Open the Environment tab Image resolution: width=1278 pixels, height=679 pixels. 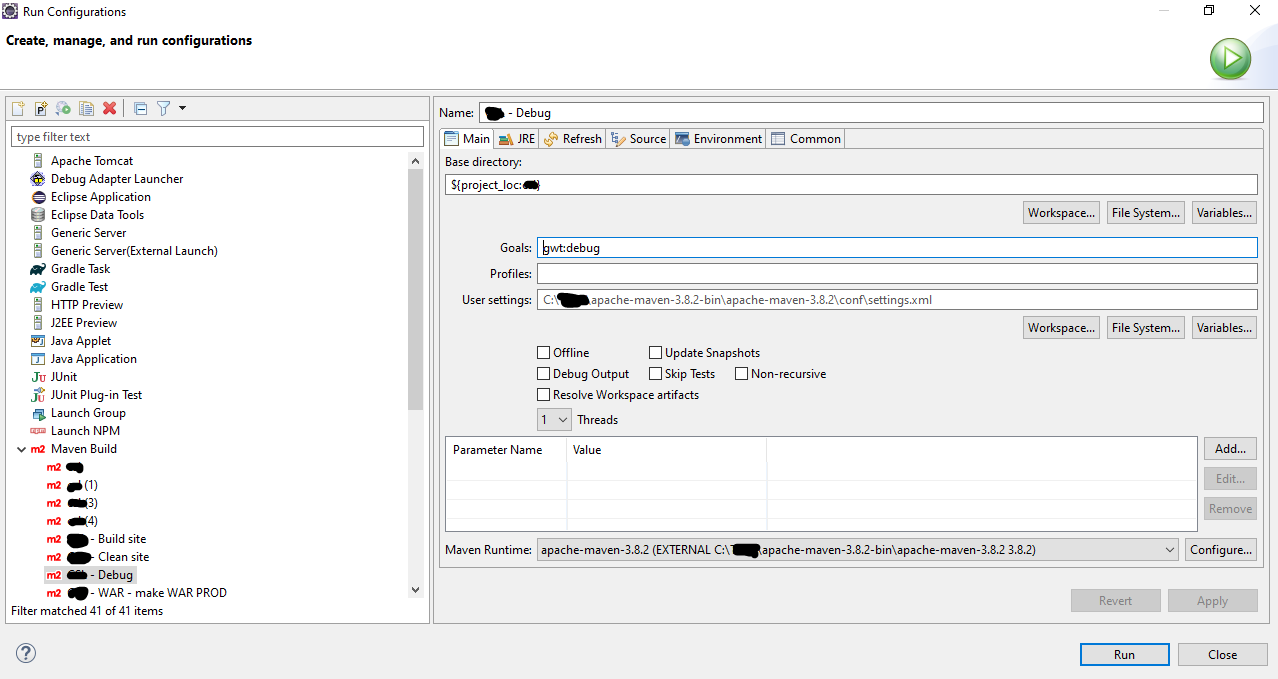(718, 139)
